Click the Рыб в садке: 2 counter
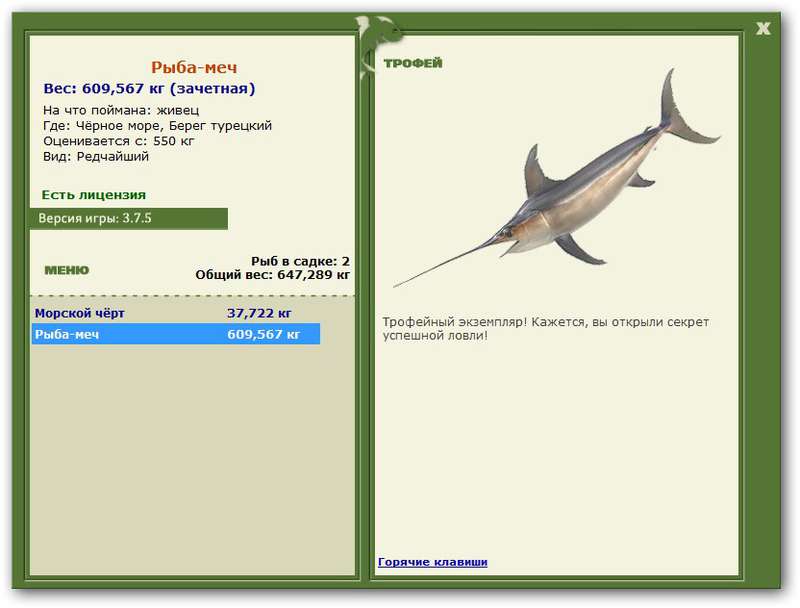 click(300, 261)
